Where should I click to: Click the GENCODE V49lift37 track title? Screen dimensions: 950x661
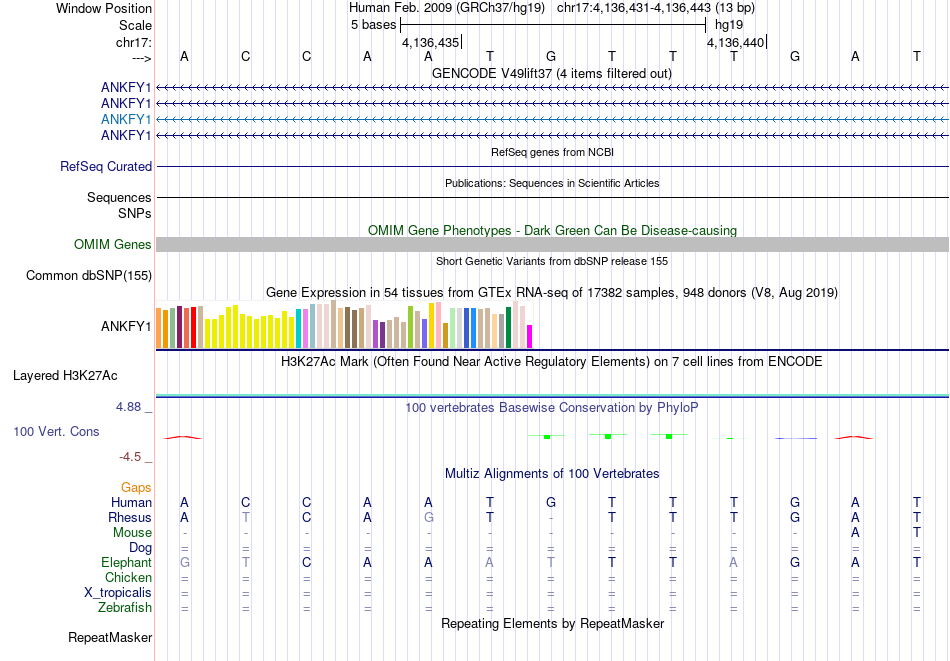(x=551, y=73)
